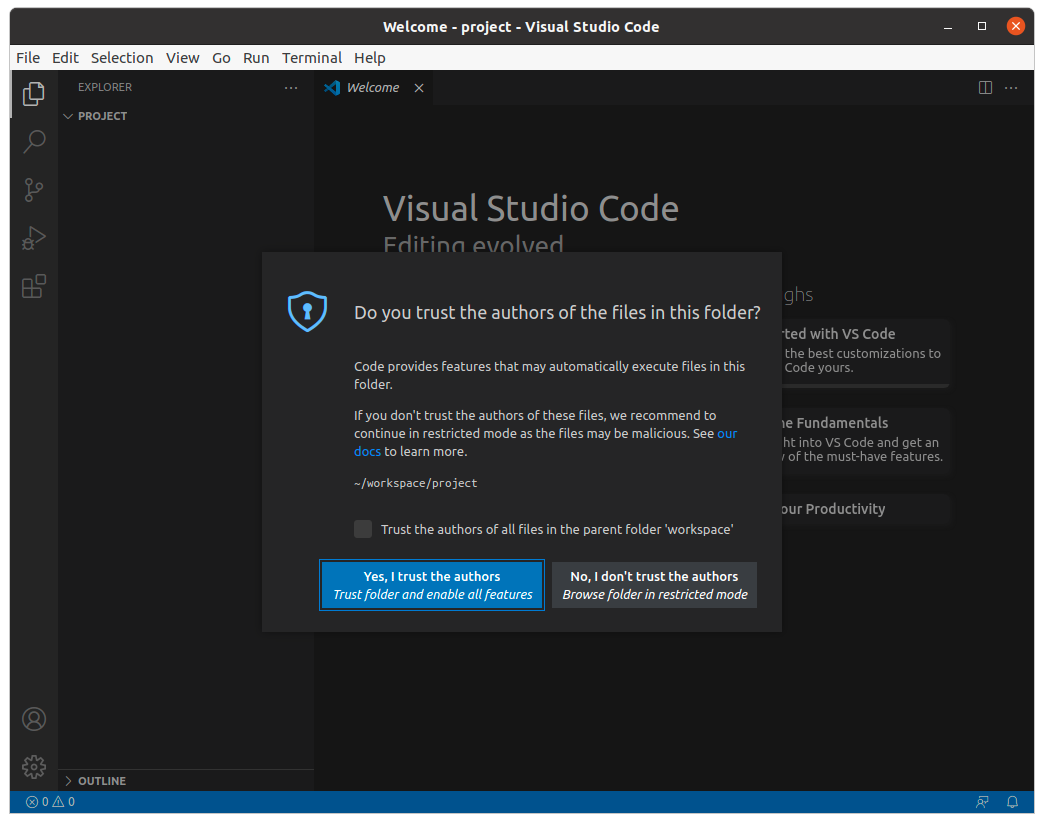Image resolution: width=1044 pixels, height=823 pixels.
Task: Click the EXPLORER panel title
Action: (x=105, y=87)
